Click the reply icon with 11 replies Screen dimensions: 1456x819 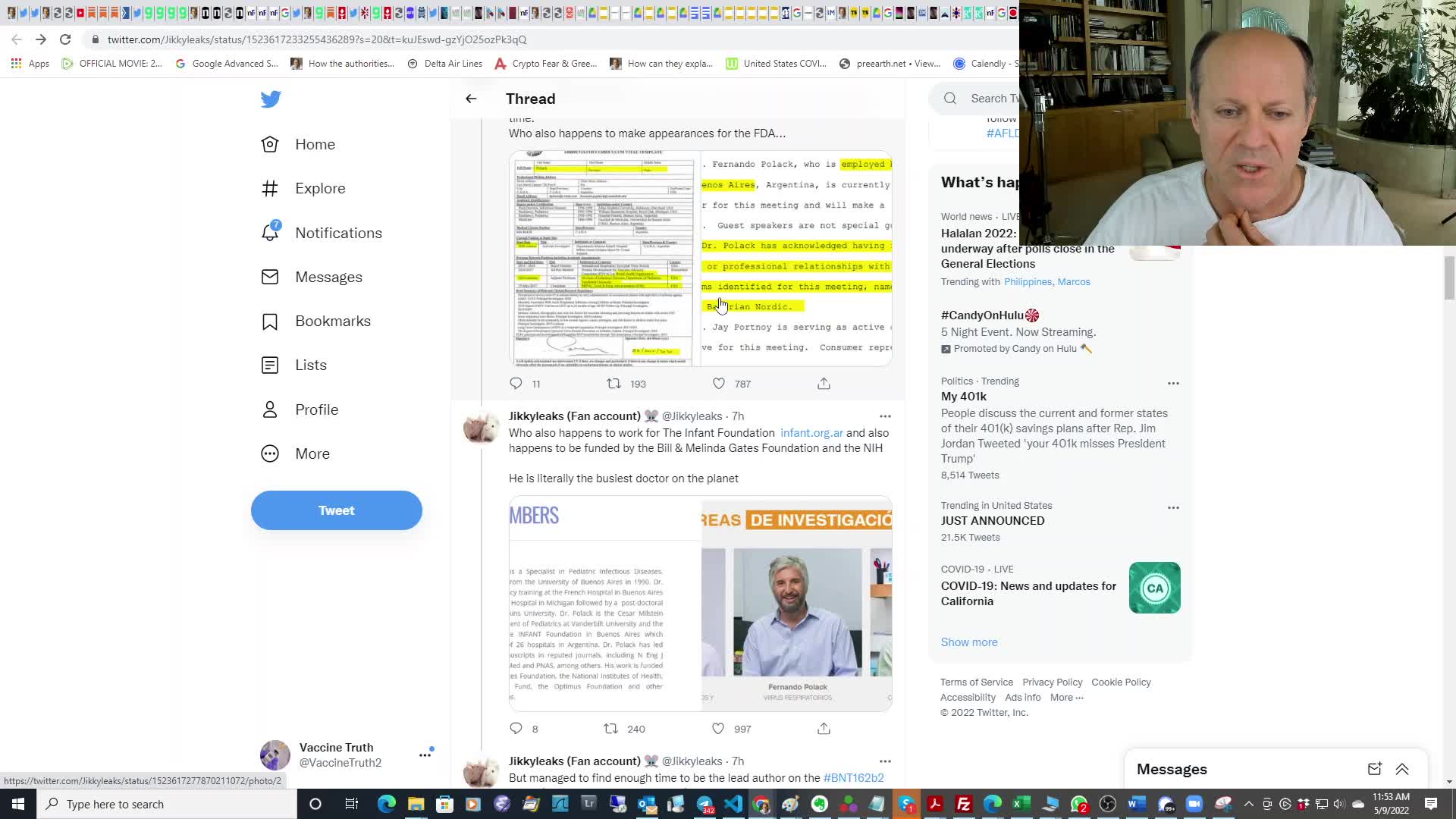coord(516,384)
